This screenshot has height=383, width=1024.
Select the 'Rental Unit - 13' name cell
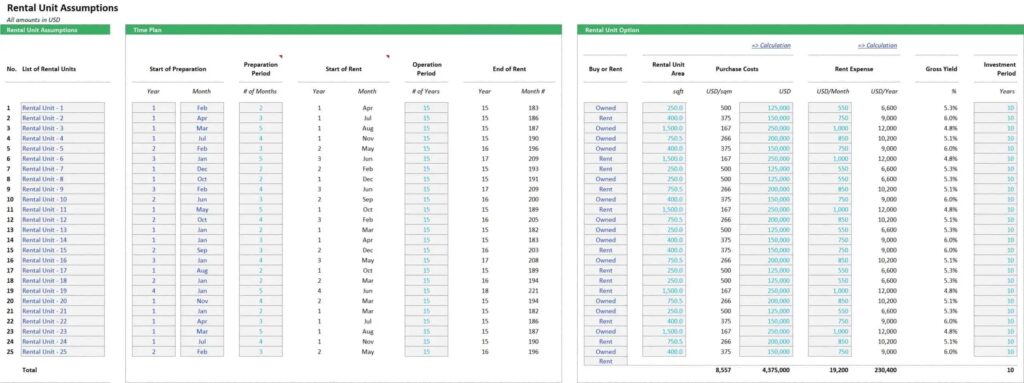click(62, 230)
